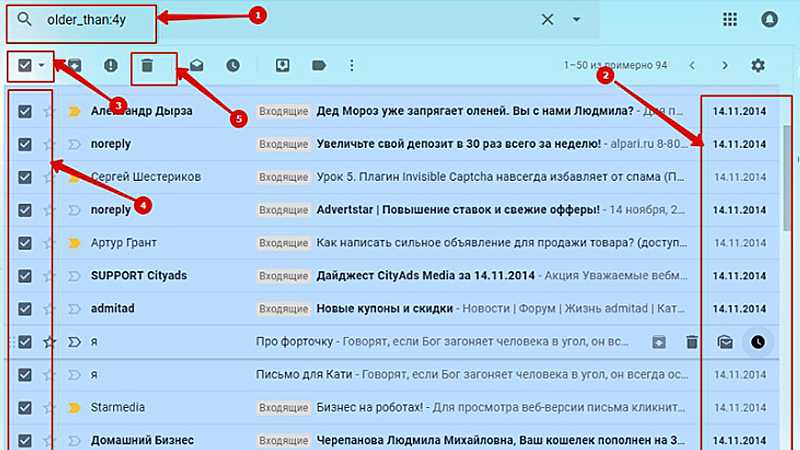Click the toolbar Archive icon

[74, 65]
